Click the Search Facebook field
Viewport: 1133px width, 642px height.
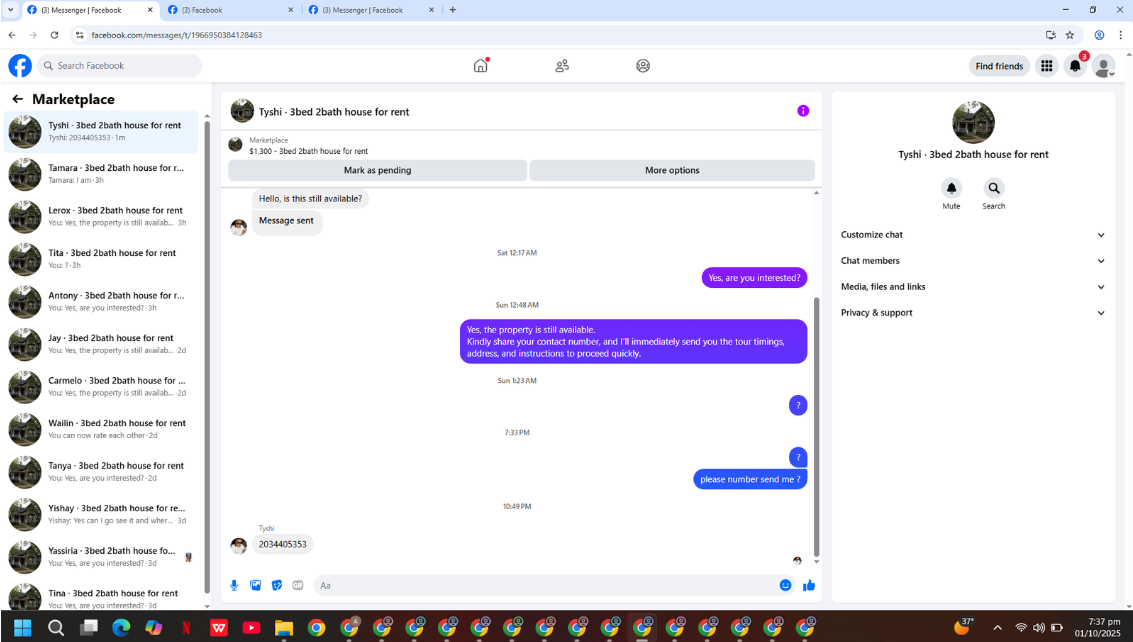[119, 66]
